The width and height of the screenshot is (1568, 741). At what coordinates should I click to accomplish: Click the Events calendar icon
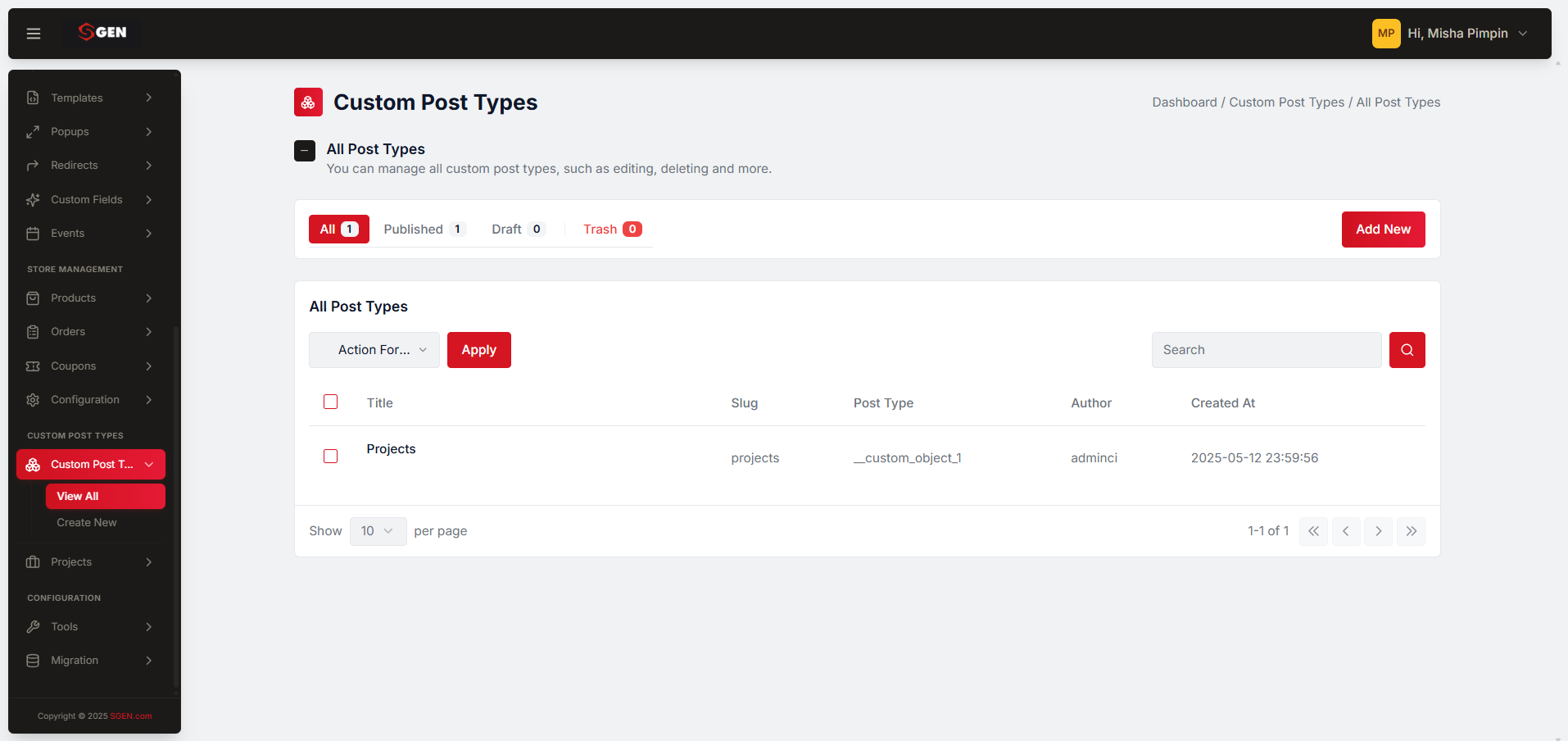33,234
